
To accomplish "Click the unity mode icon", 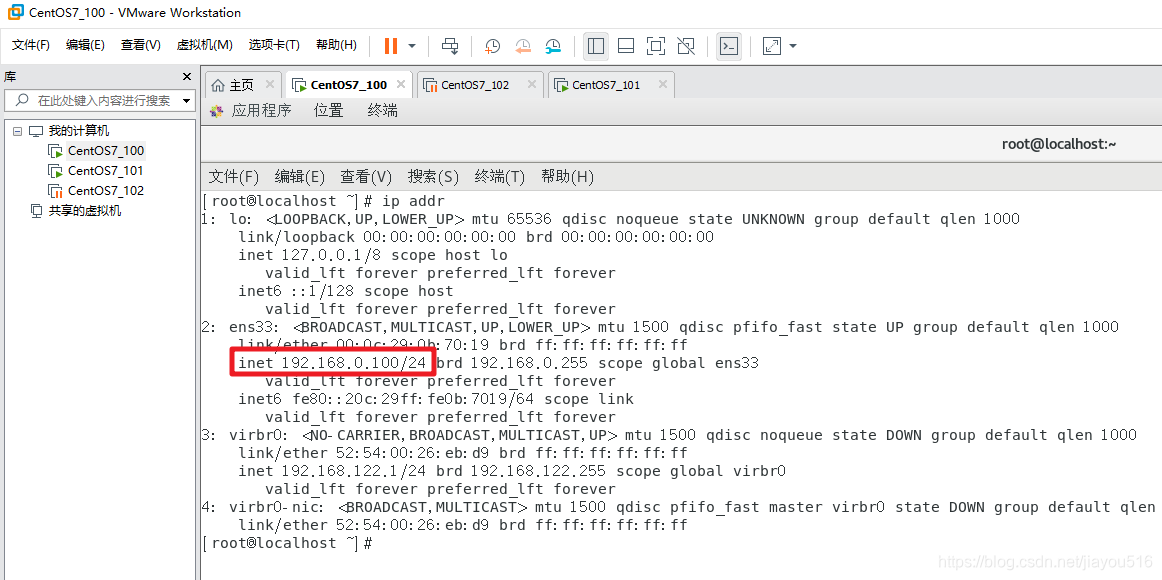I will (x=686, y=46).
